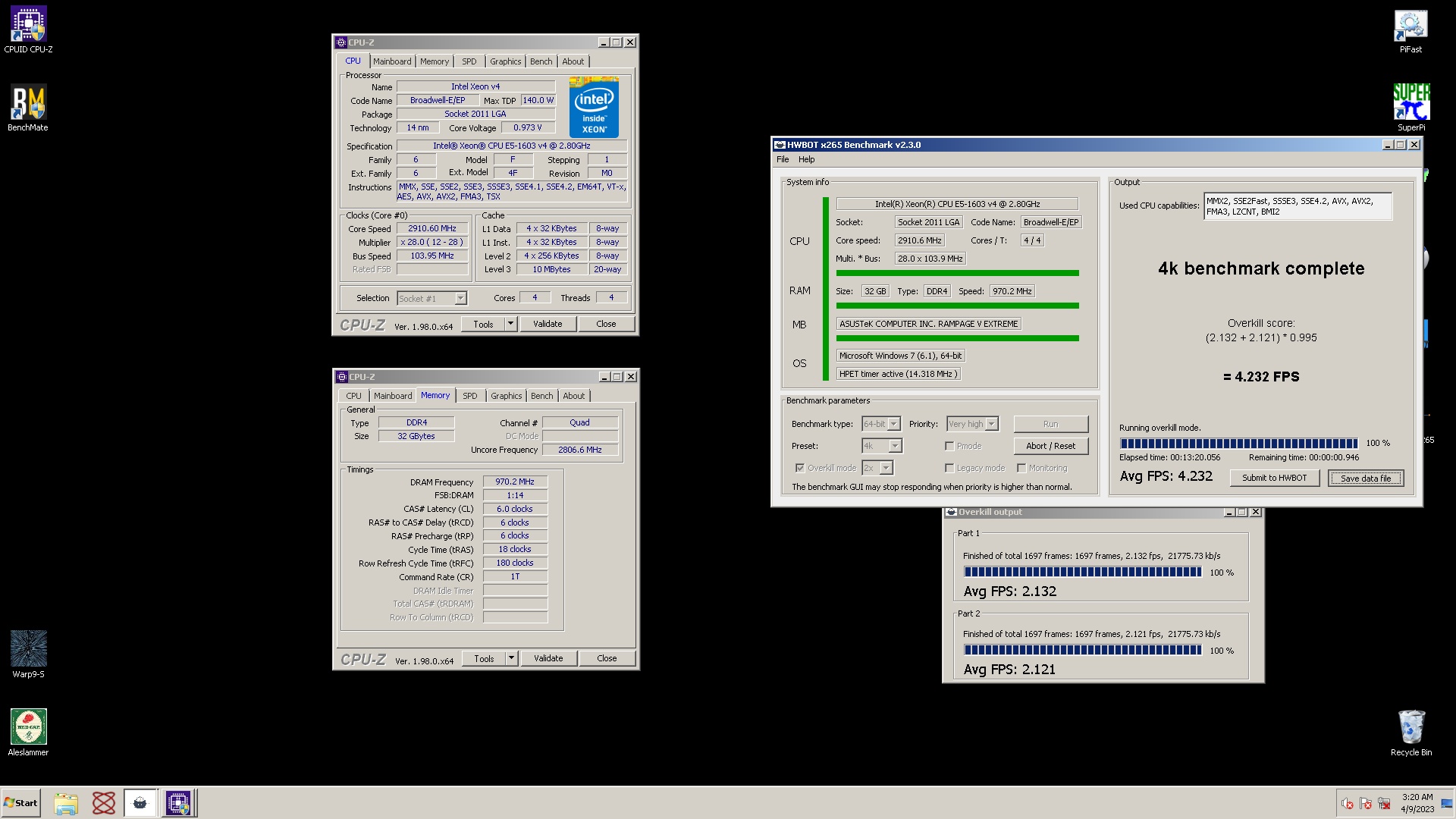Click the DRAM Frequency 970.2 MHz value
Screen dimensions: 1456x819
(x=515, y=482)
